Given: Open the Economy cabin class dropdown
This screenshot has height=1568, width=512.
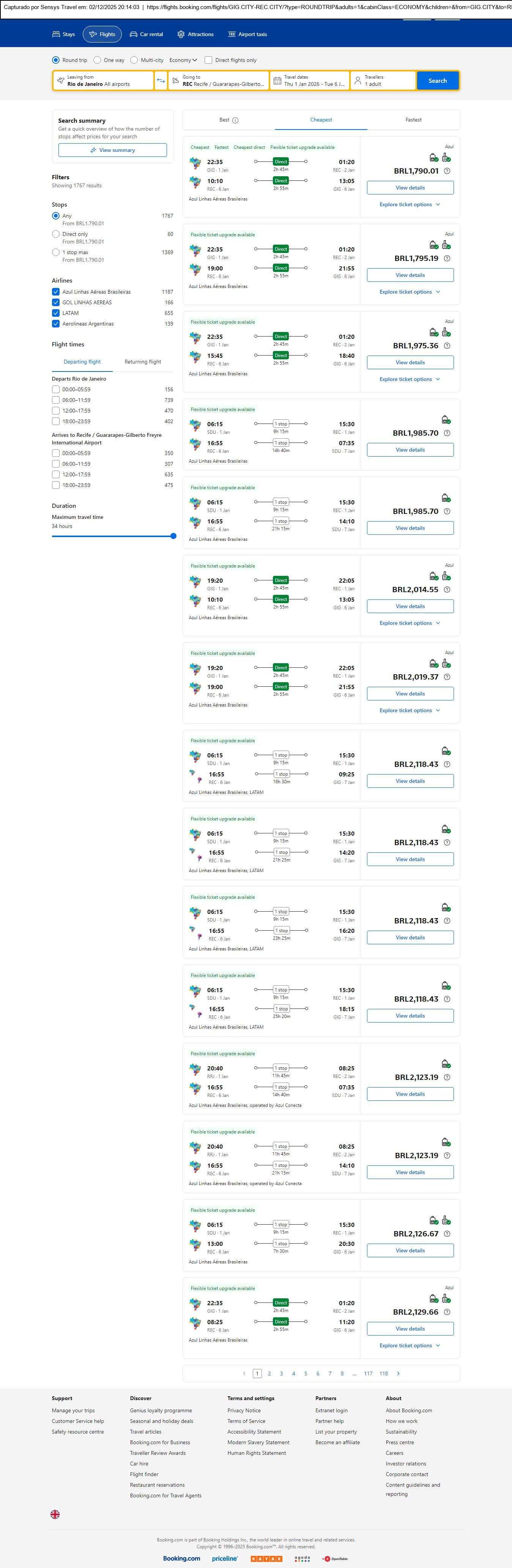Looking at the screenshot, I should coord(183,60).
